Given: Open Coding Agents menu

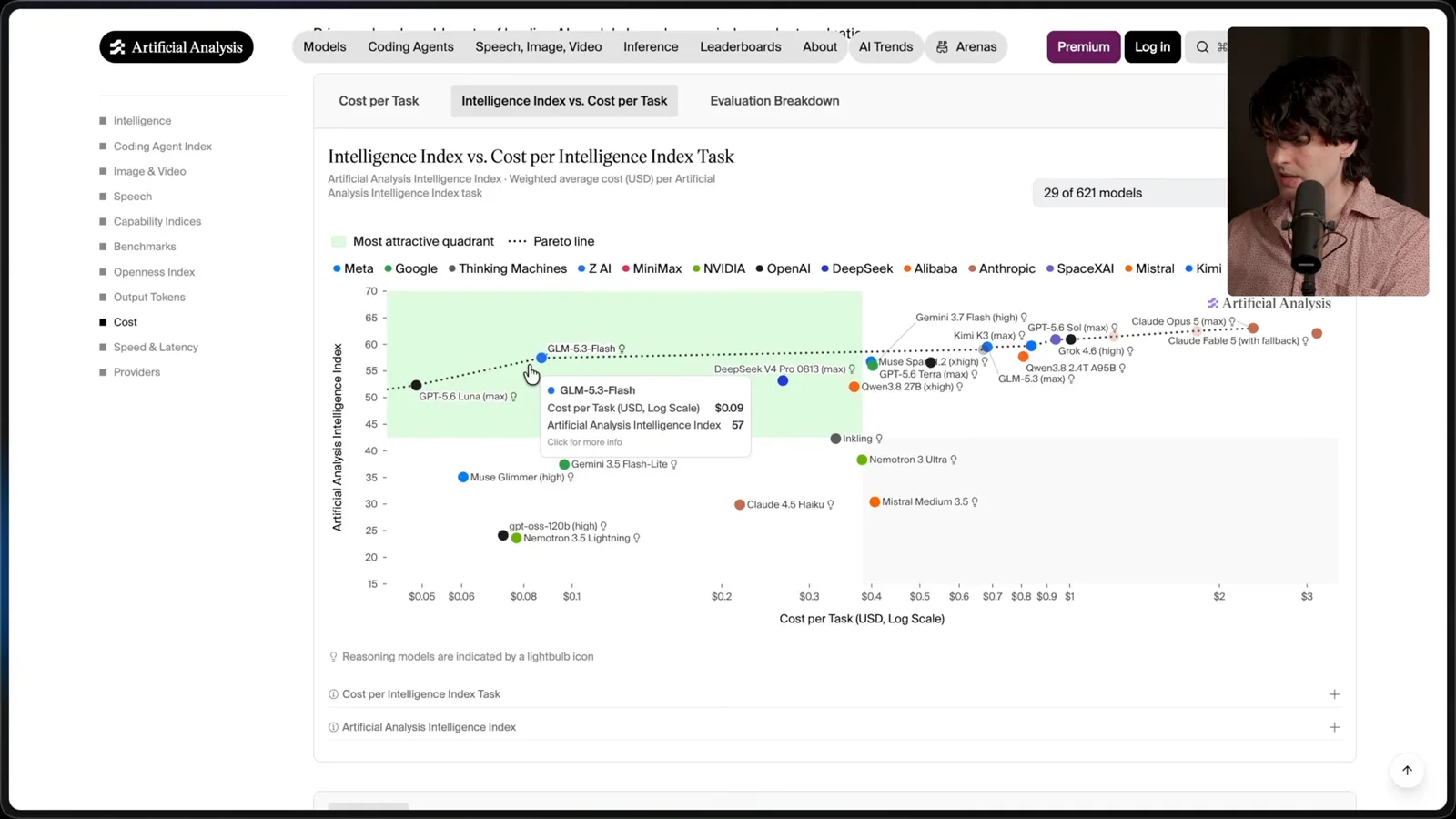Looking at the screenshot, I should [x=410, y=47].
